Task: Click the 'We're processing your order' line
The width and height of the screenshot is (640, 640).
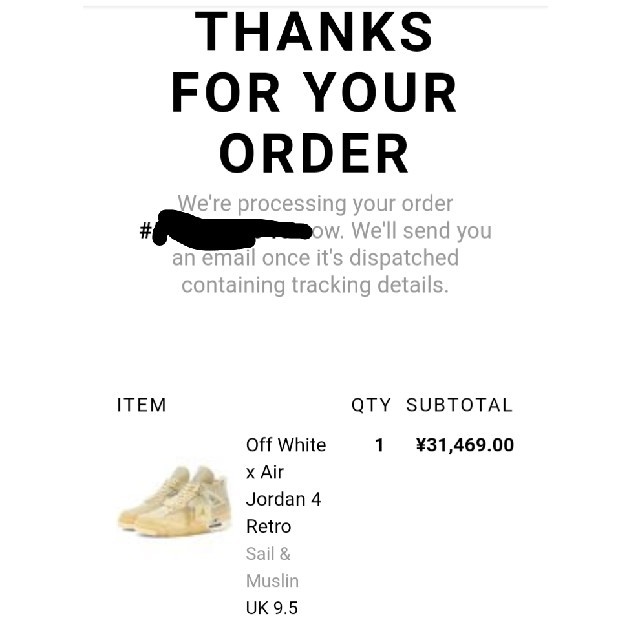Action: [x=315, y=203]
